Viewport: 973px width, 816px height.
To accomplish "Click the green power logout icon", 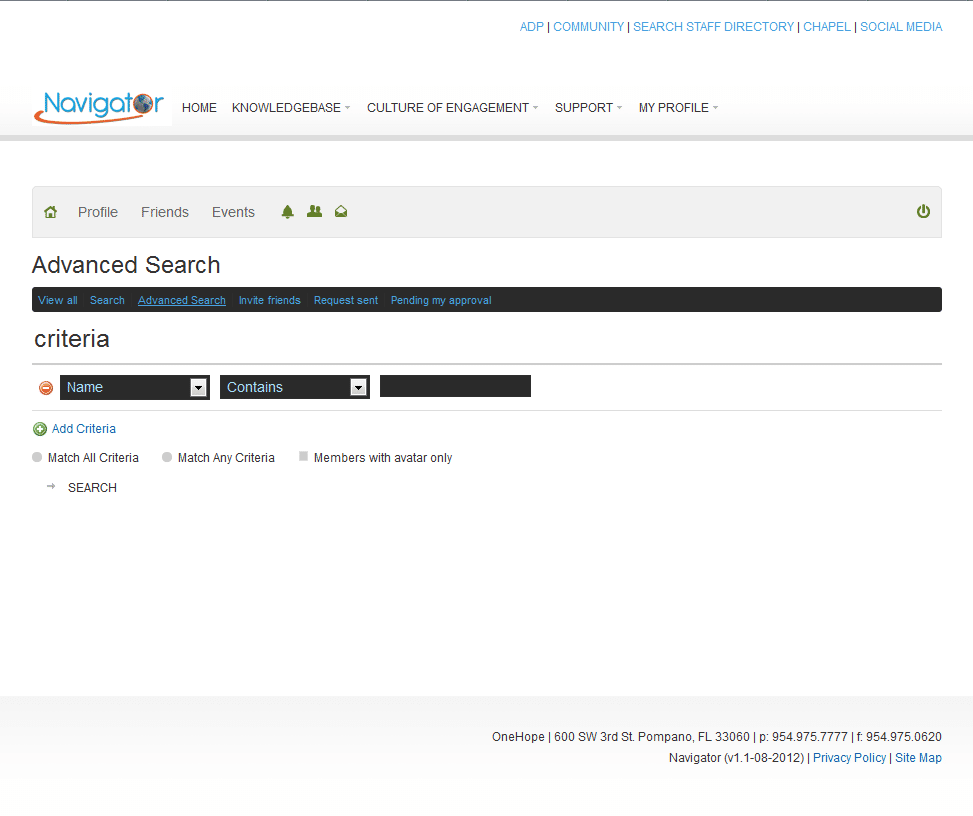I will [x=923, y=212].
